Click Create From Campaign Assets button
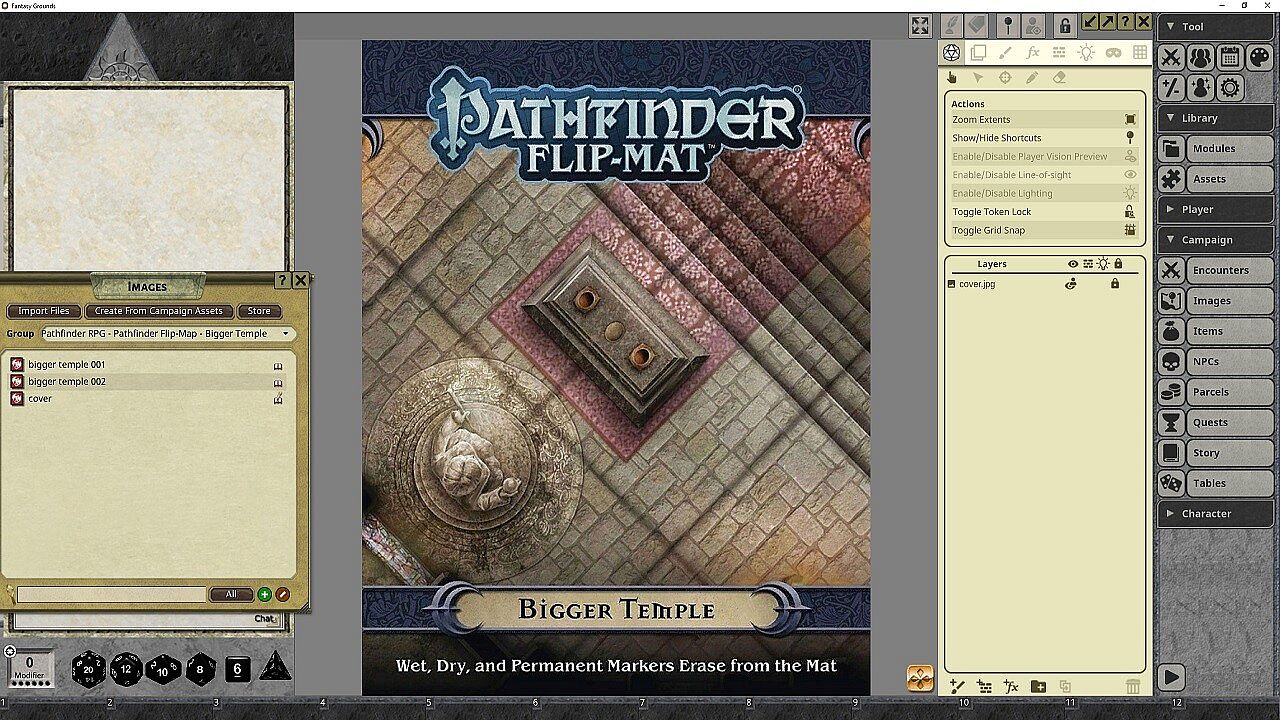Screen dimensions: 1280x720 pos(159,311)
